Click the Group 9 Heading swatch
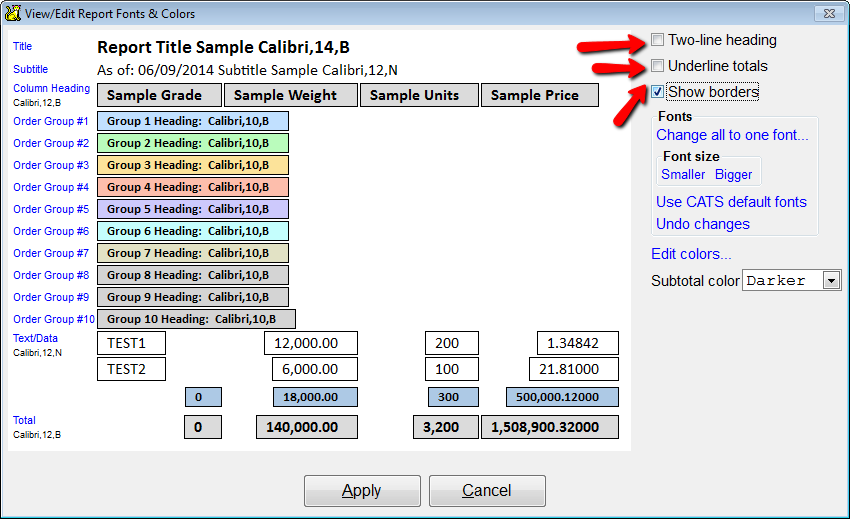 point(193,297)
